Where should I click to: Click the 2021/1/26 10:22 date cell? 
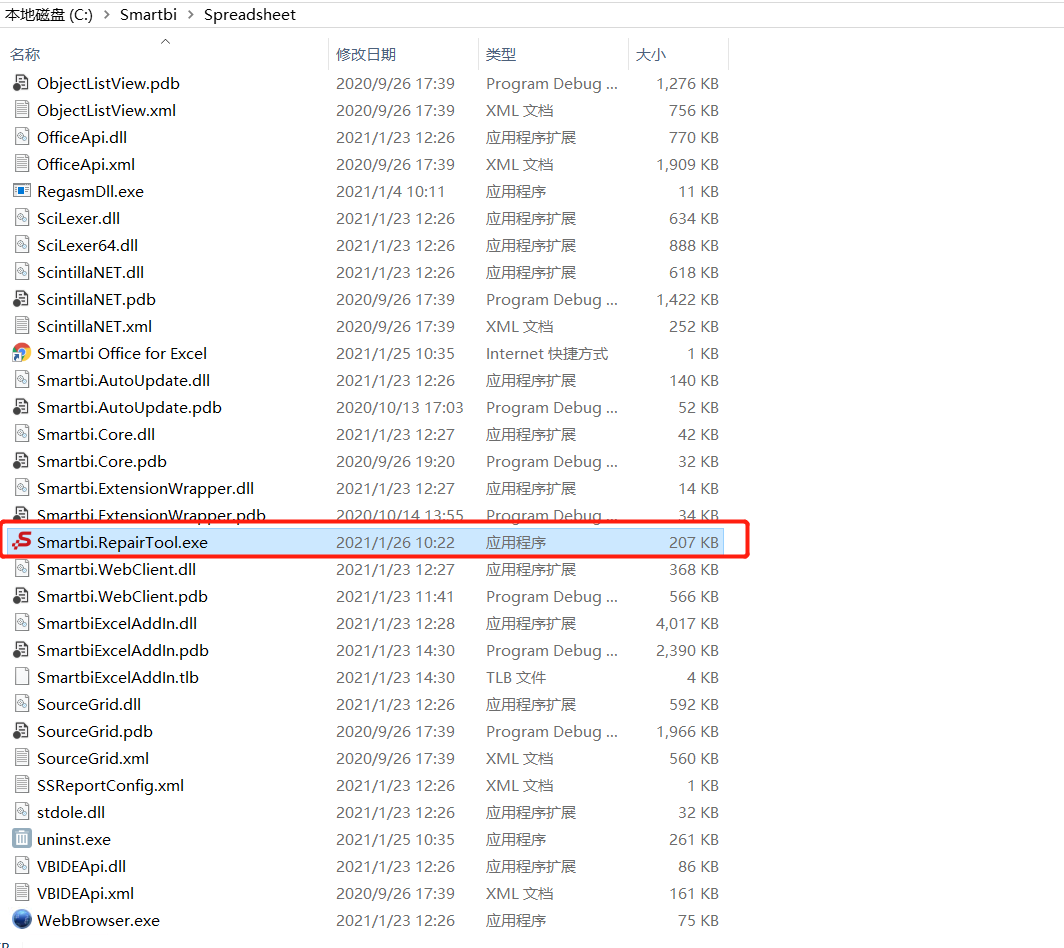(395, 542)
